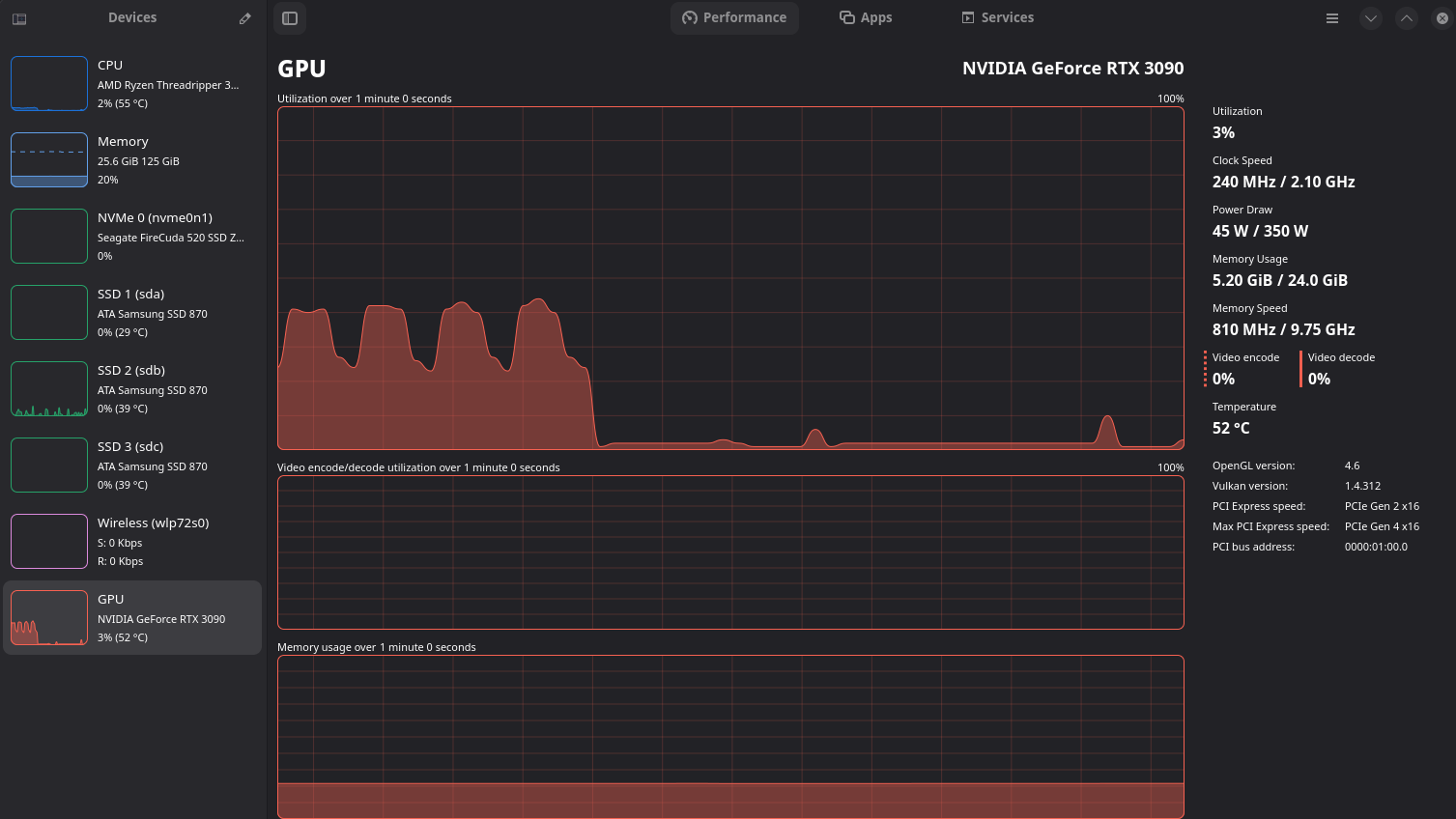Click the SSD 3 (sdc) thumbnail graph
1456x819 pixels.
point(49,466)
